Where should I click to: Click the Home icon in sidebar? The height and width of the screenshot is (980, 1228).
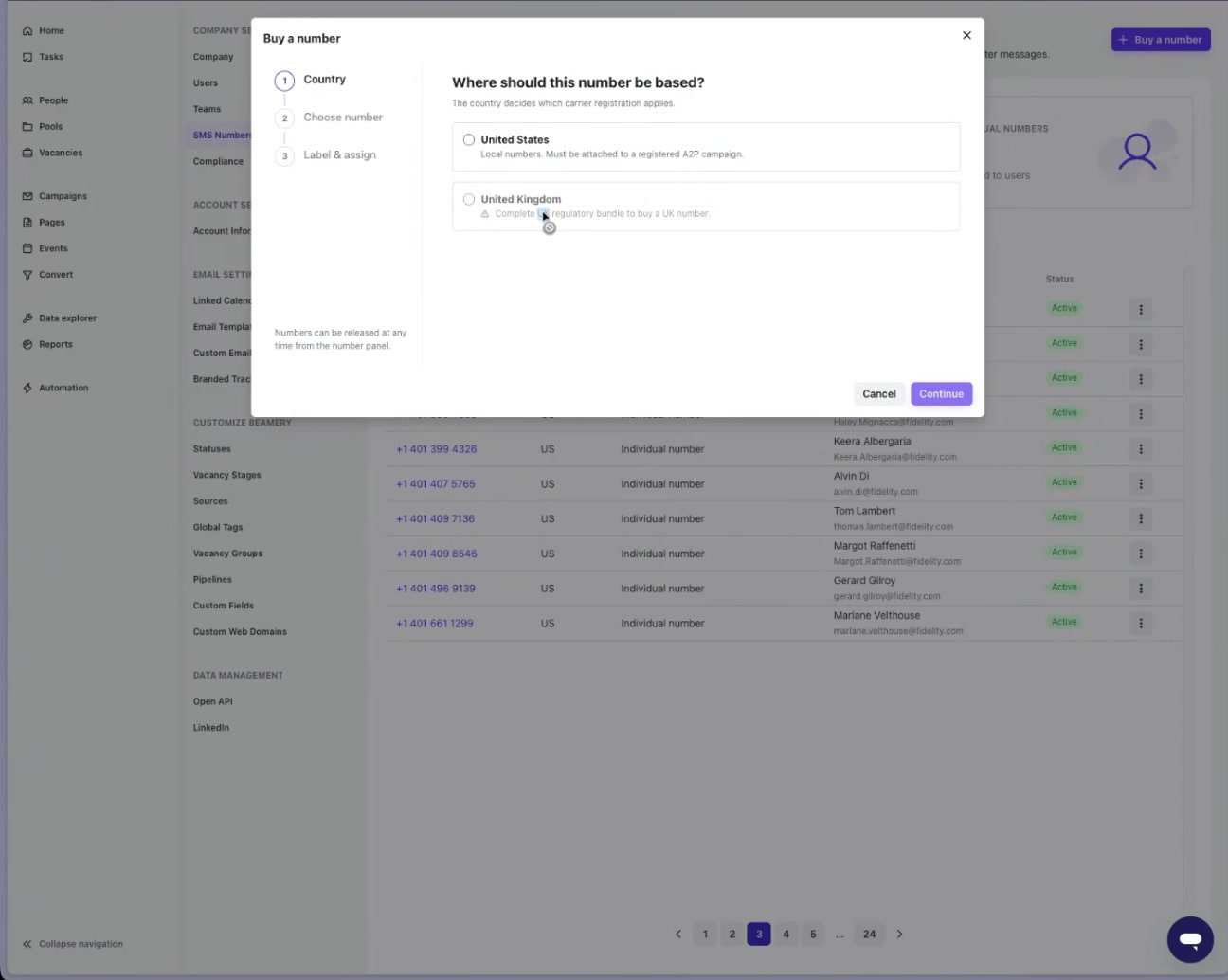[x=27, y=31]
